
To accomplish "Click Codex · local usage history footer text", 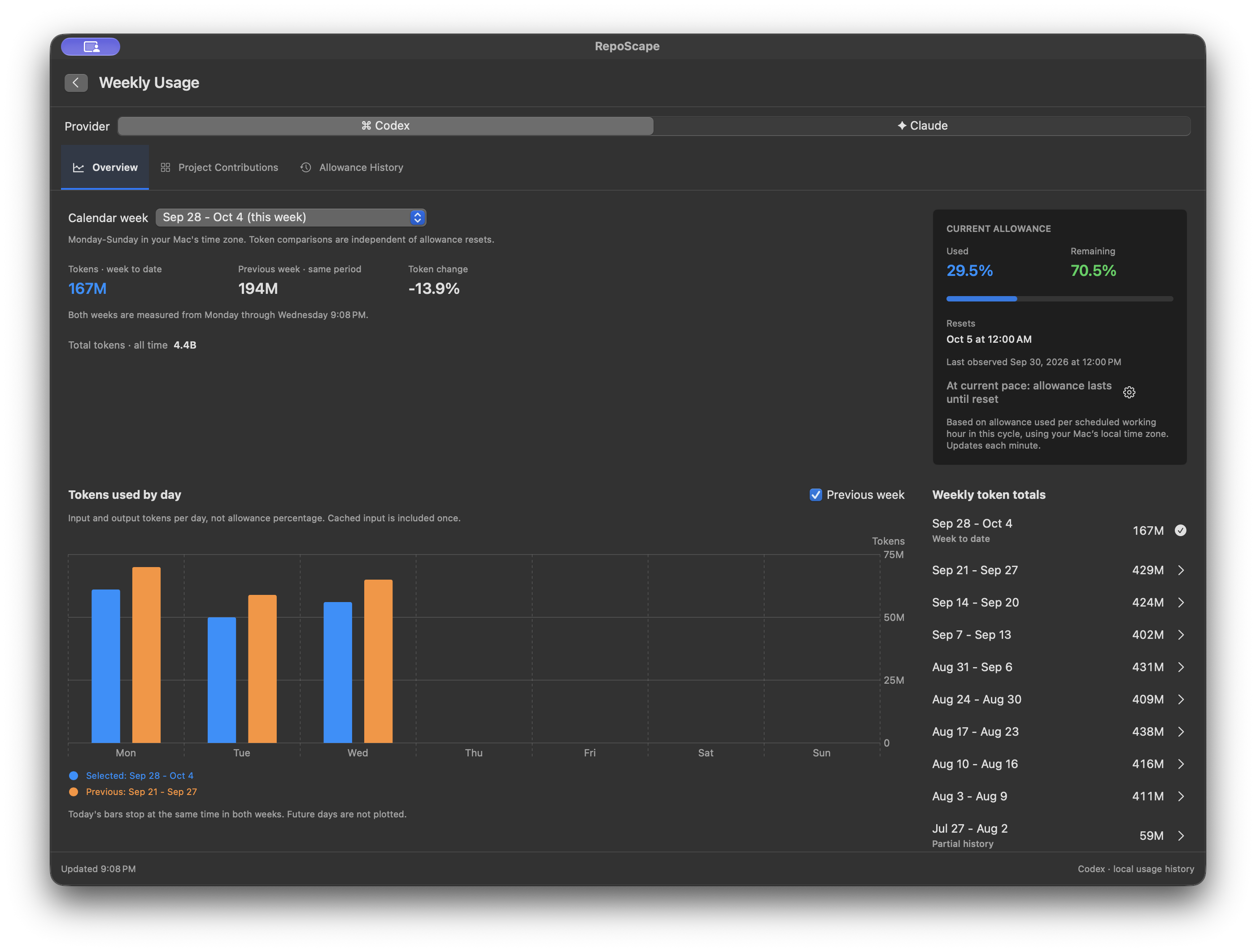I will (x=1136, y=869).
